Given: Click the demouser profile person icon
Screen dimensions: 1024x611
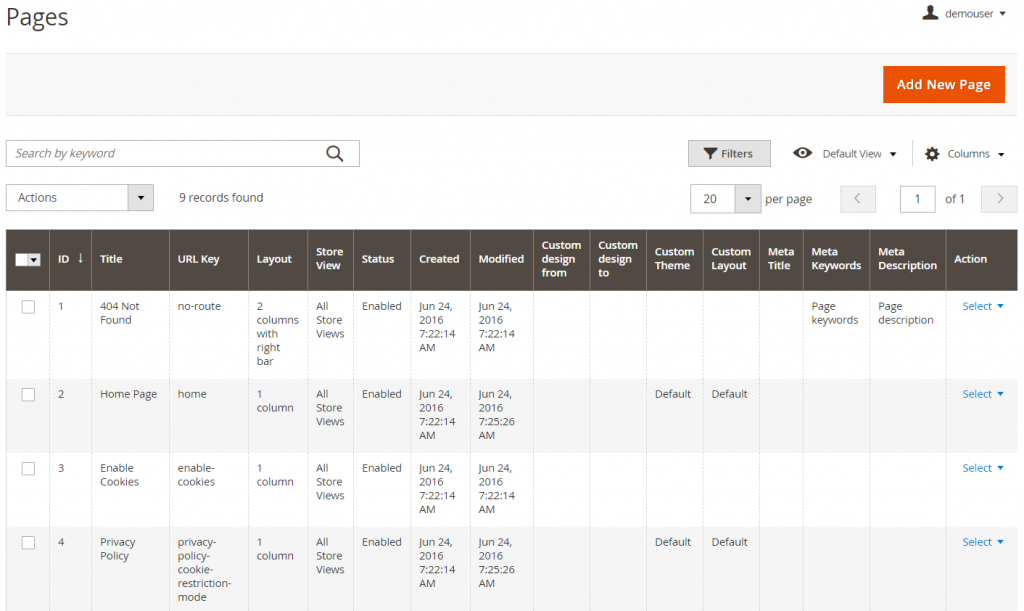Looking at the screenshot, I should pos(931,13).
